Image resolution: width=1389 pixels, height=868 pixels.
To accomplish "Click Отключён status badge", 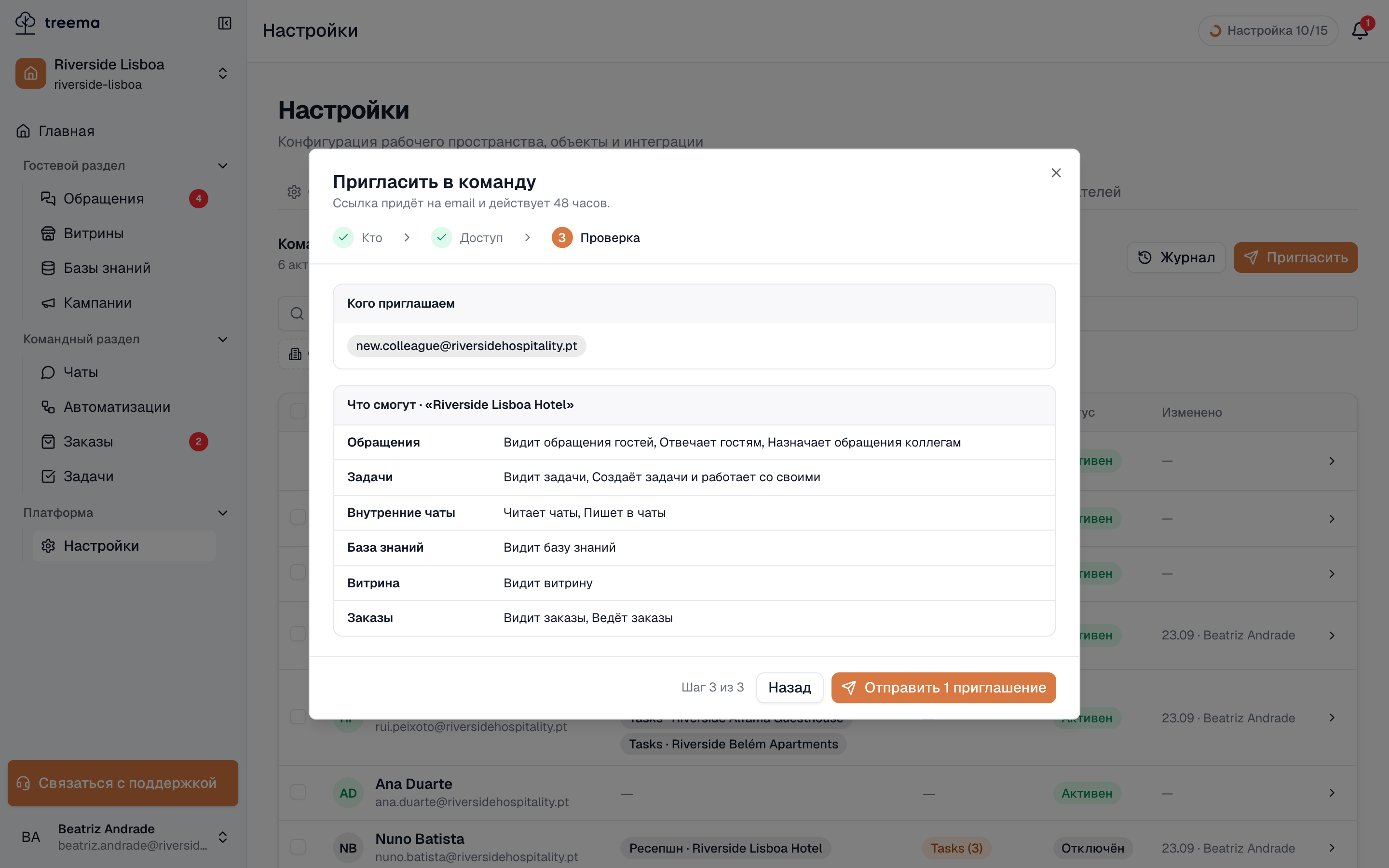I will (1092, 848).
